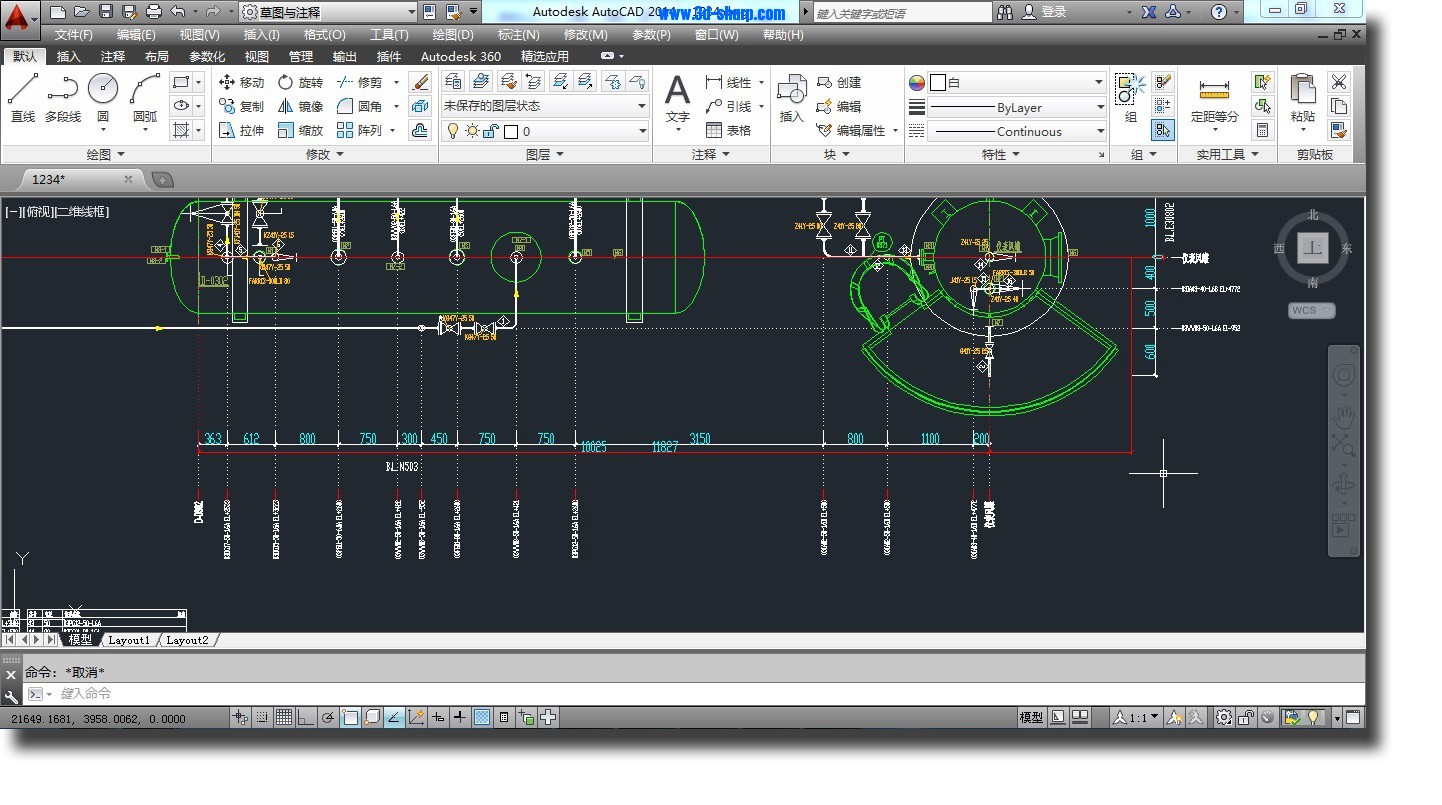The height and width of the screenshot is (805, 1442).
Task: Expand the 修改 panel title
Action: click(324, 154)
